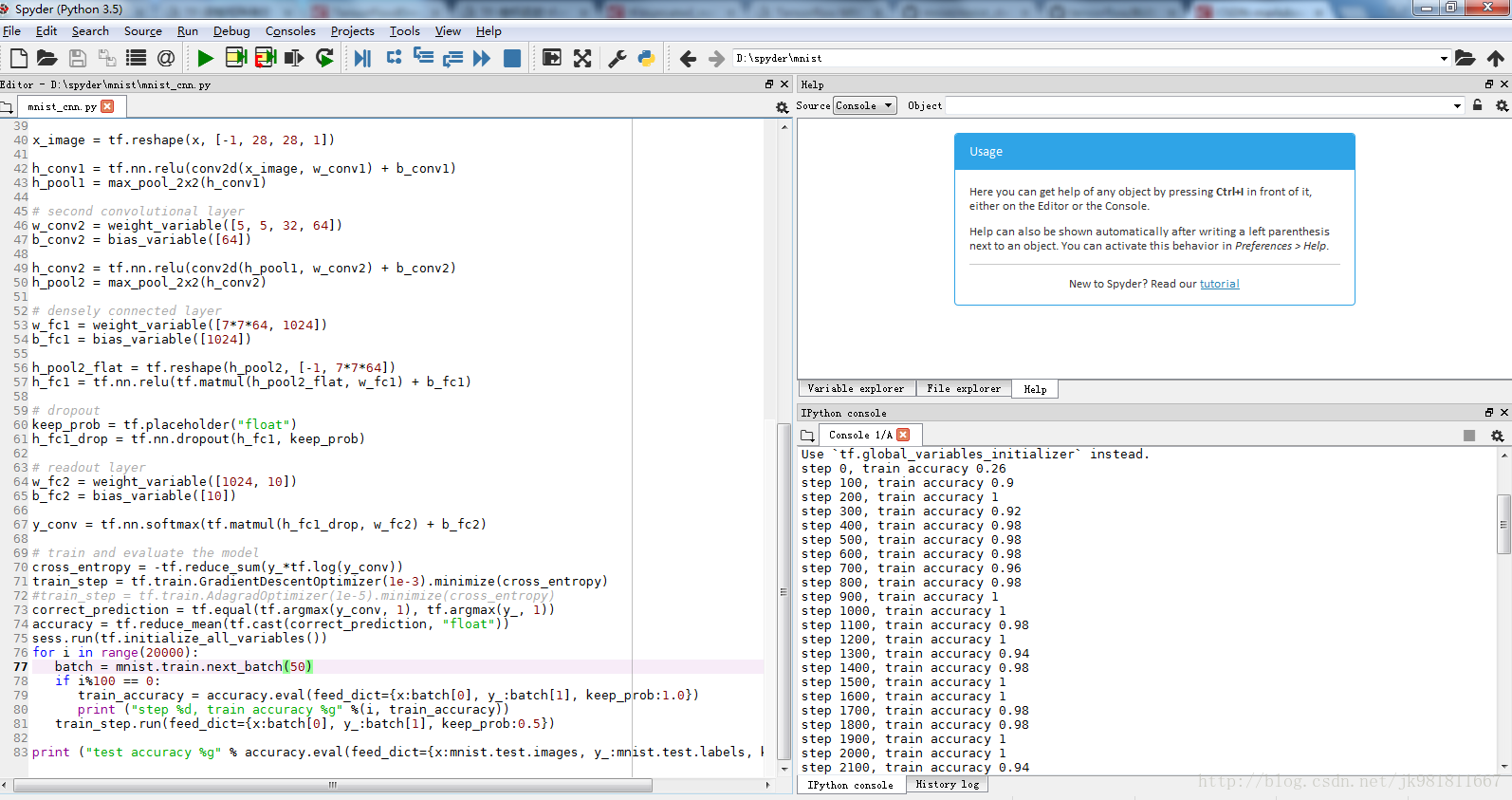Open the File menu
This screenshot has height=800, width=1512.
[12, 31]
